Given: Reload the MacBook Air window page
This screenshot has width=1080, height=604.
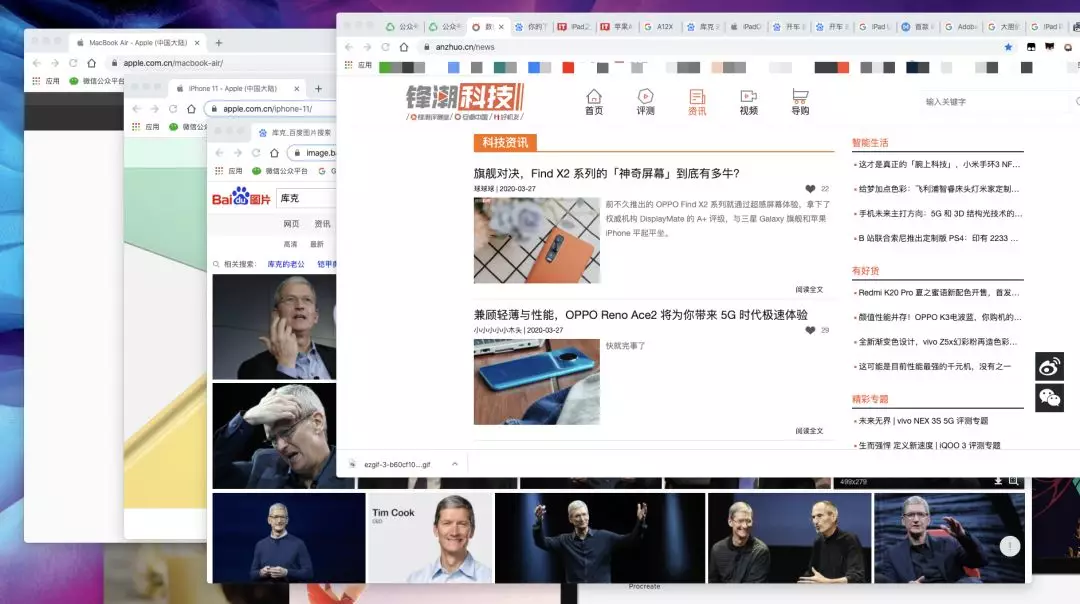Looking at the screenshot, I should coord(73,63).
